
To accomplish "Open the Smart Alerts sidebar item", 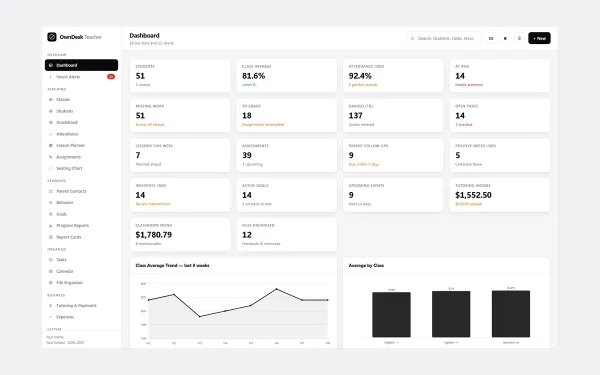I will pyautogui.click(x=81, y=77).
